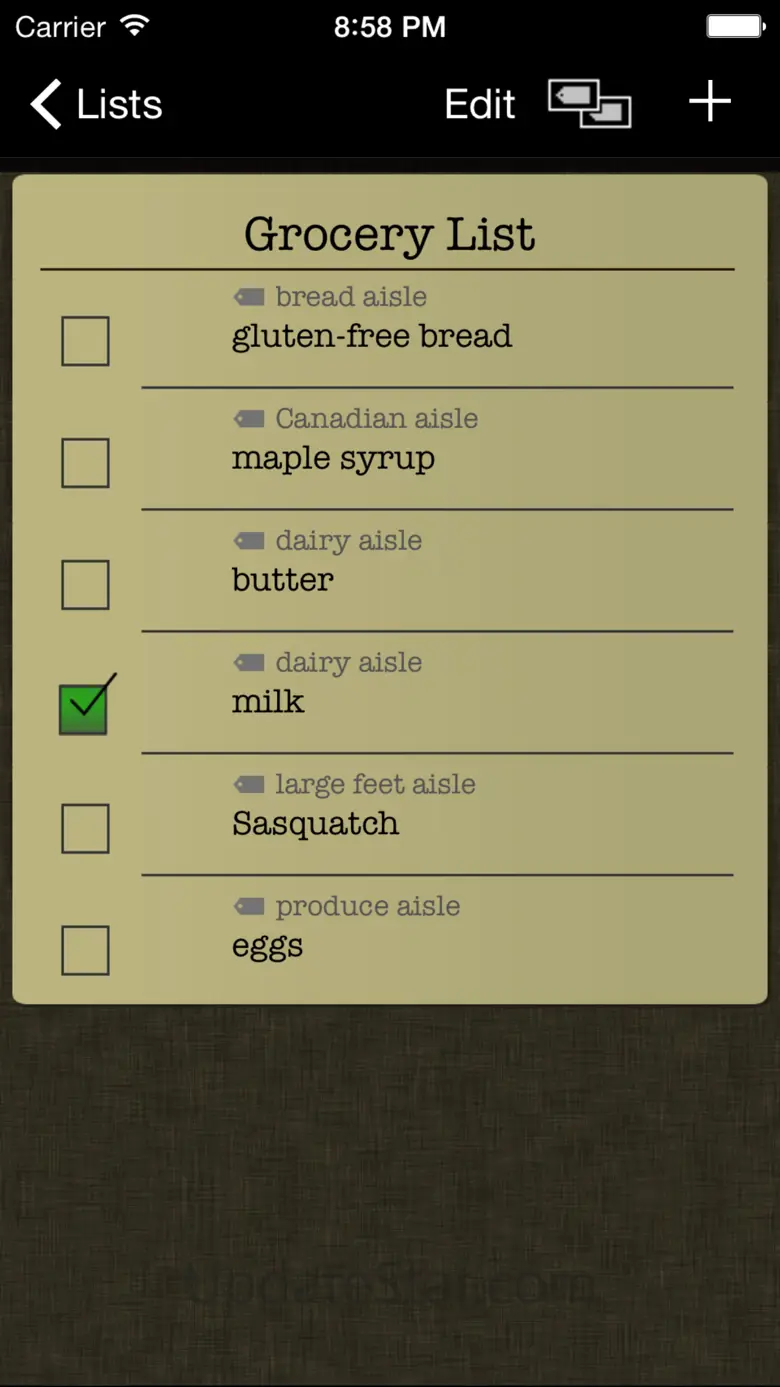Open the maple syrup list item
Viewport: 780px width, 1387px height.
(333, 459)
